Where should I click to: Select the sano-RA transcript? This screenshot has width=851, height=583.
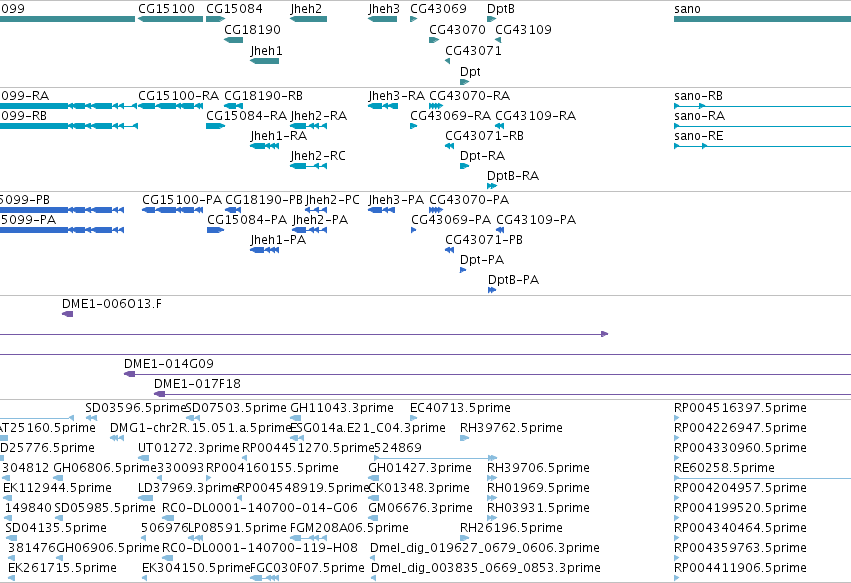point(763,126)
